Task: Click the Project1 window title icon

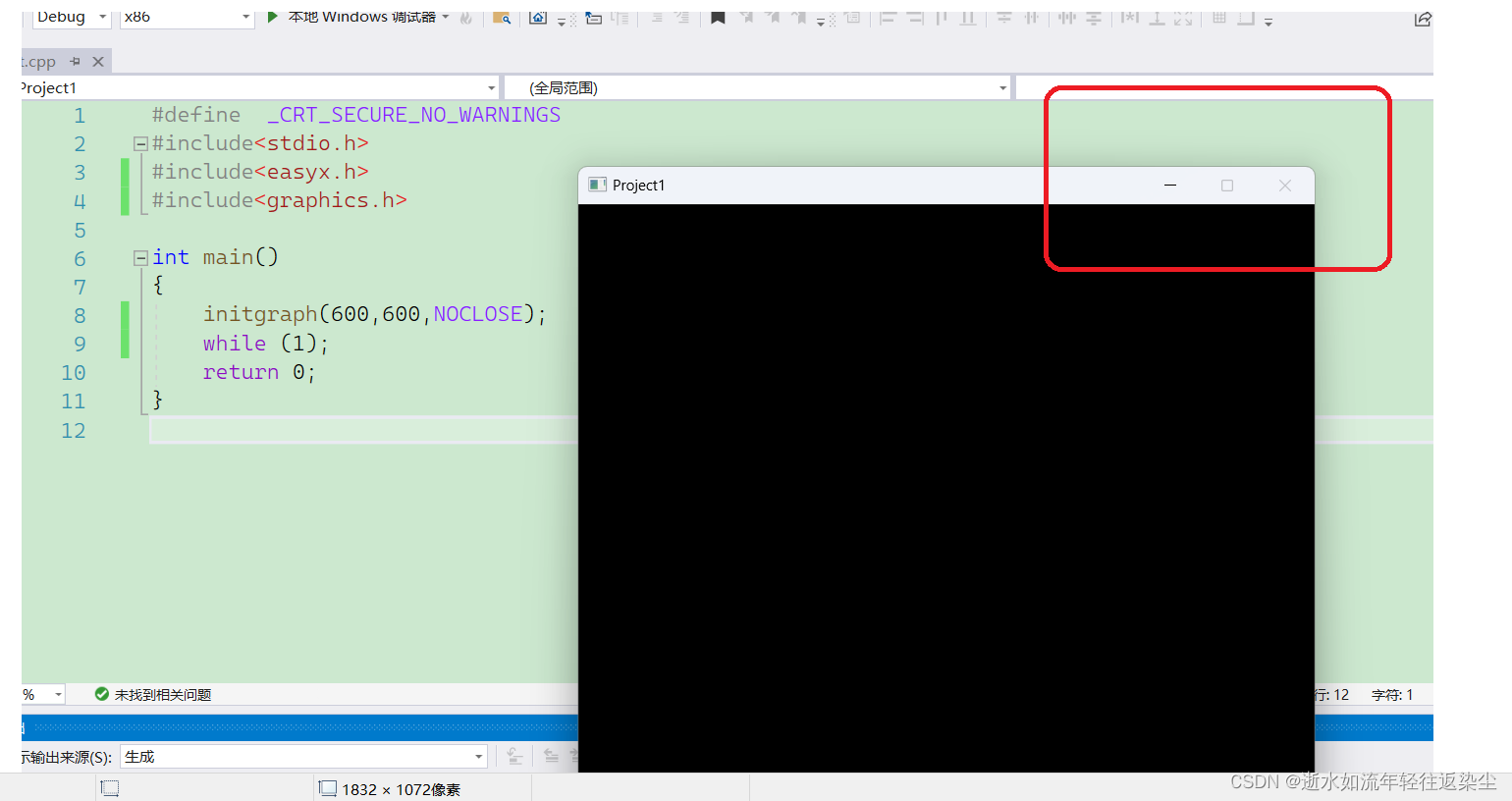Action: coord(596,185)
